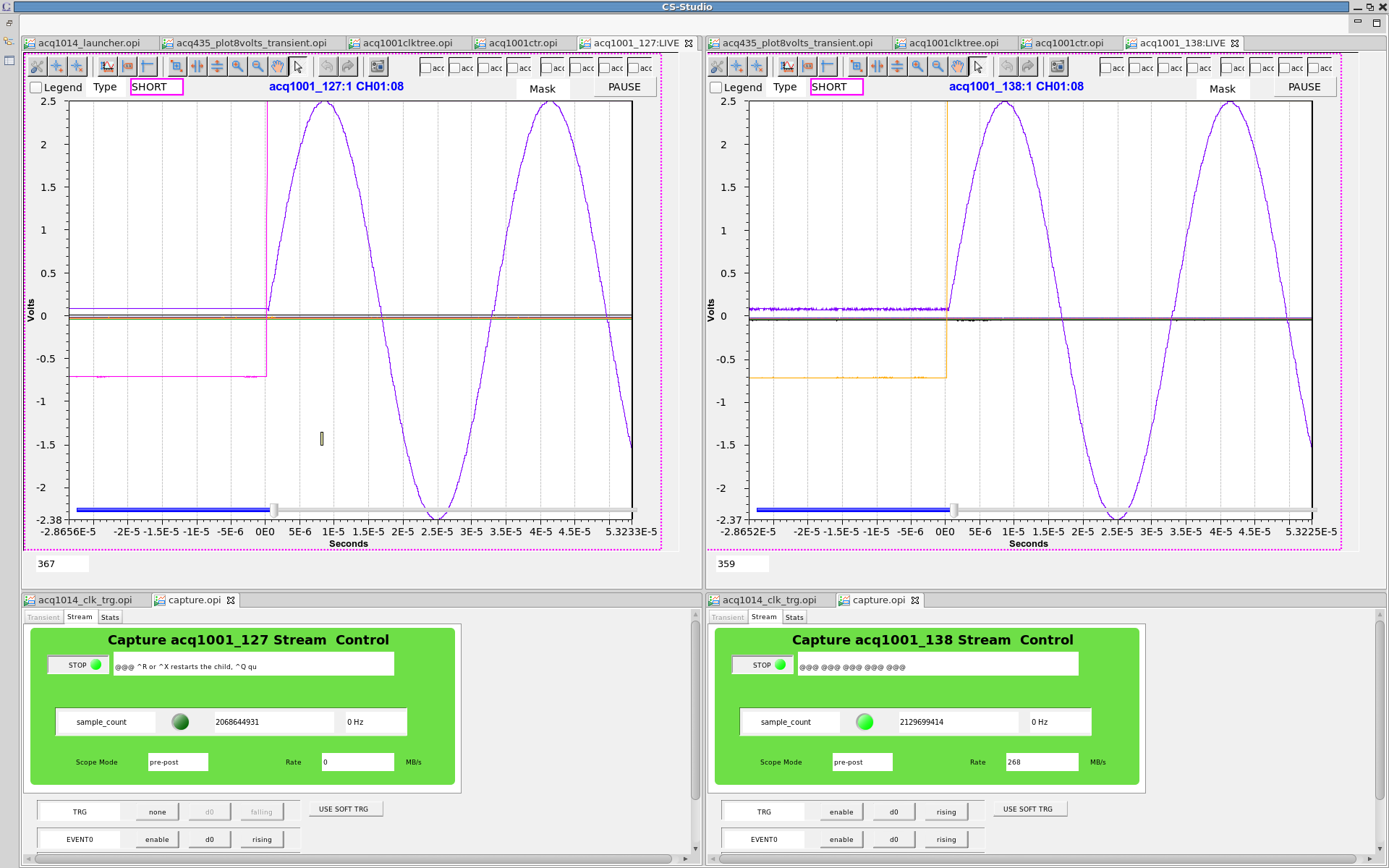
Task: Click Zoom Out magnifier in acq1001_138 toolbar
Action: point(938,67)
